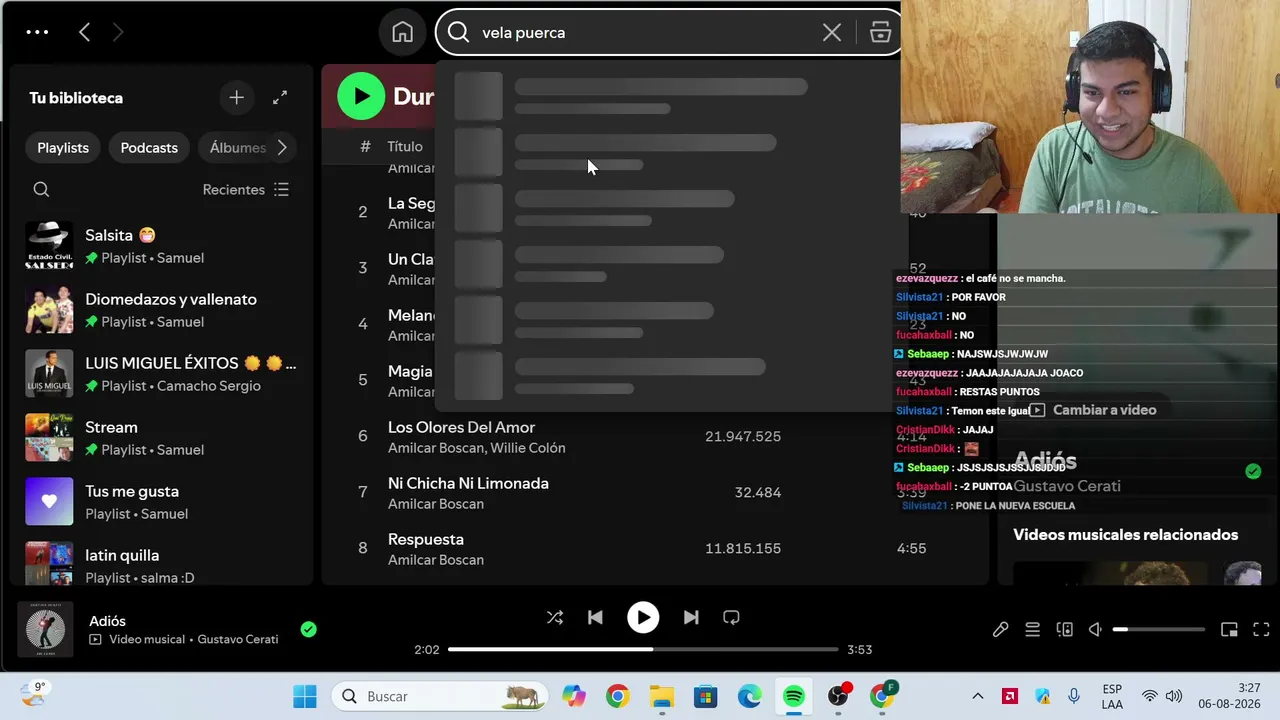Open the Spotify Home button
This screenshot has width=1280, height=720.
(402, 32)
